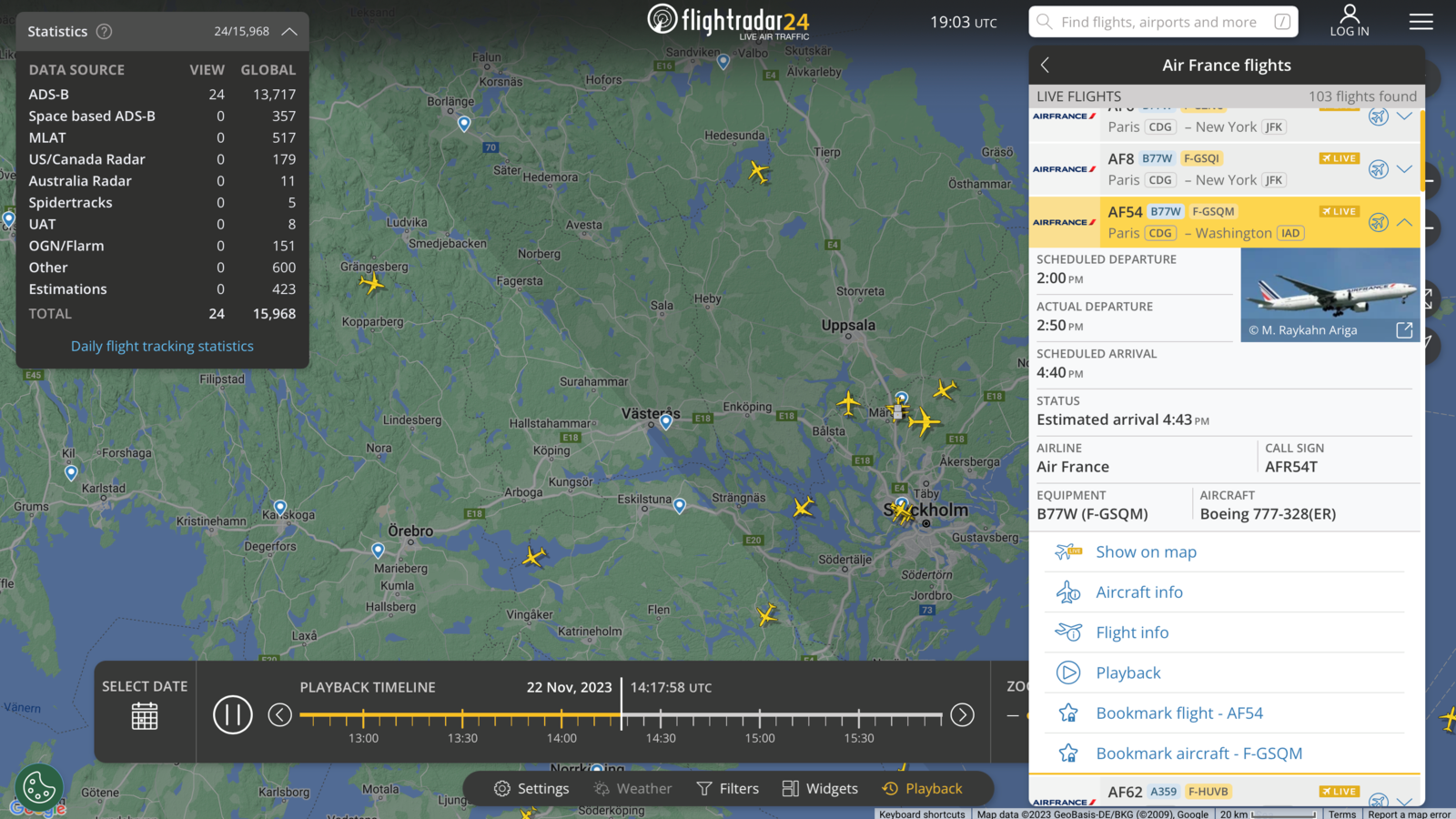Collapse the Statistics panel
The width and height of the screenshot is (1456, 819).
pos(289,31)
